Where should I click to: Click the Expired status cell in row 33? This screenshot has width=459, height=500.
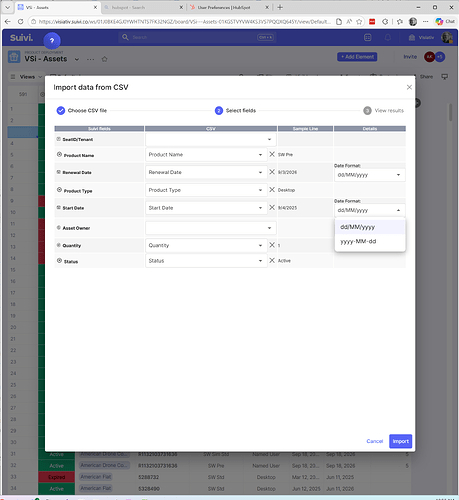[x=57, y=477]
